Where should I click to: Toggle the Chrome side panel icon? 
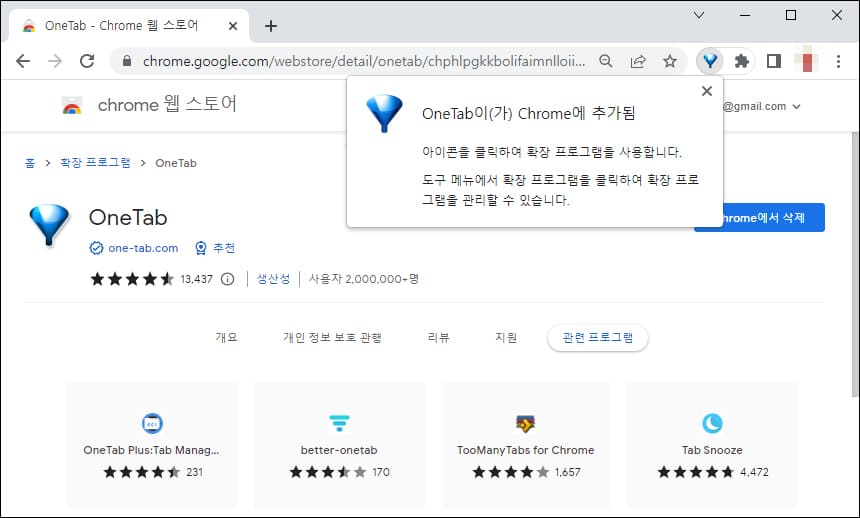[x=774, y=61]
